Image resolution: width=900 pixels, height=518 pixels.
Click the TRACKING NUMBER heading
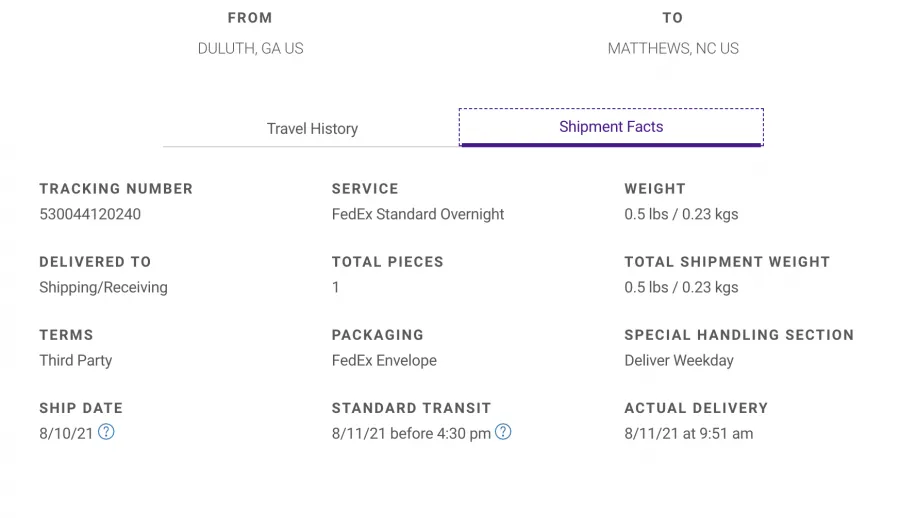[x=116, y=189]
